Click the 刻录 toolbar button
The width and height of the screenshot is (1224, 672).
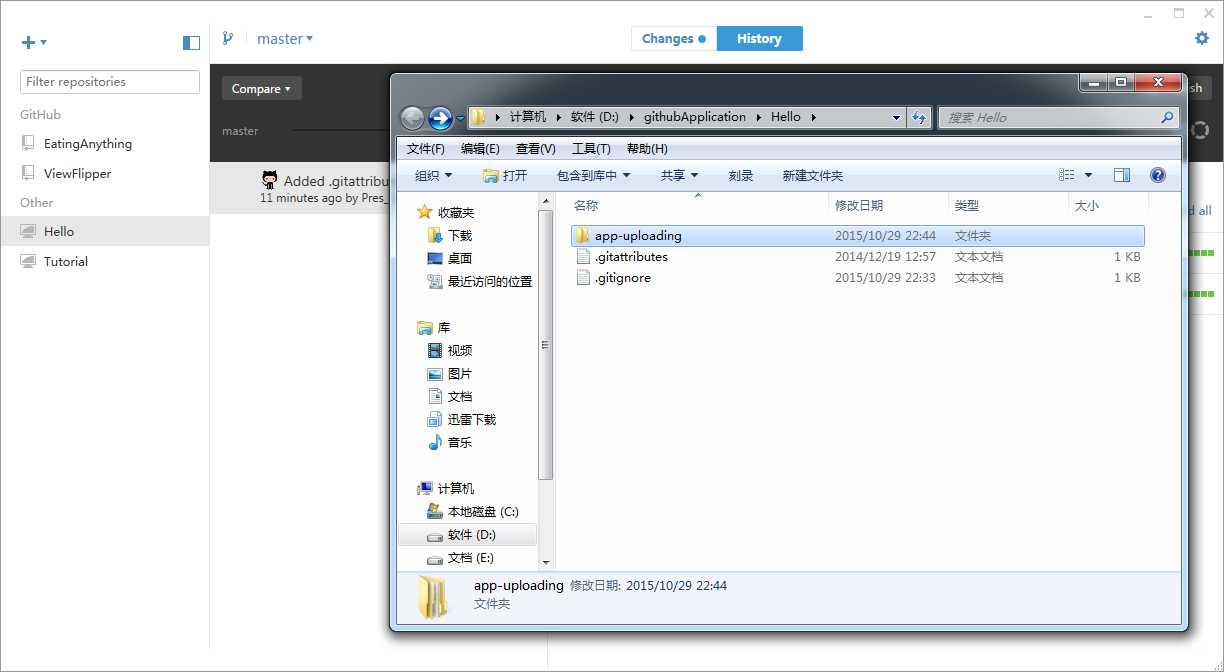[x=741, y=175]
